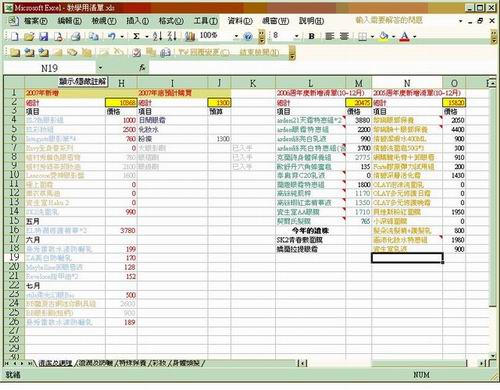Image resolution: width=500 pixels, height=390 pixels.
Task: Open the font size 8 dropdown
Action: [296, 36]
